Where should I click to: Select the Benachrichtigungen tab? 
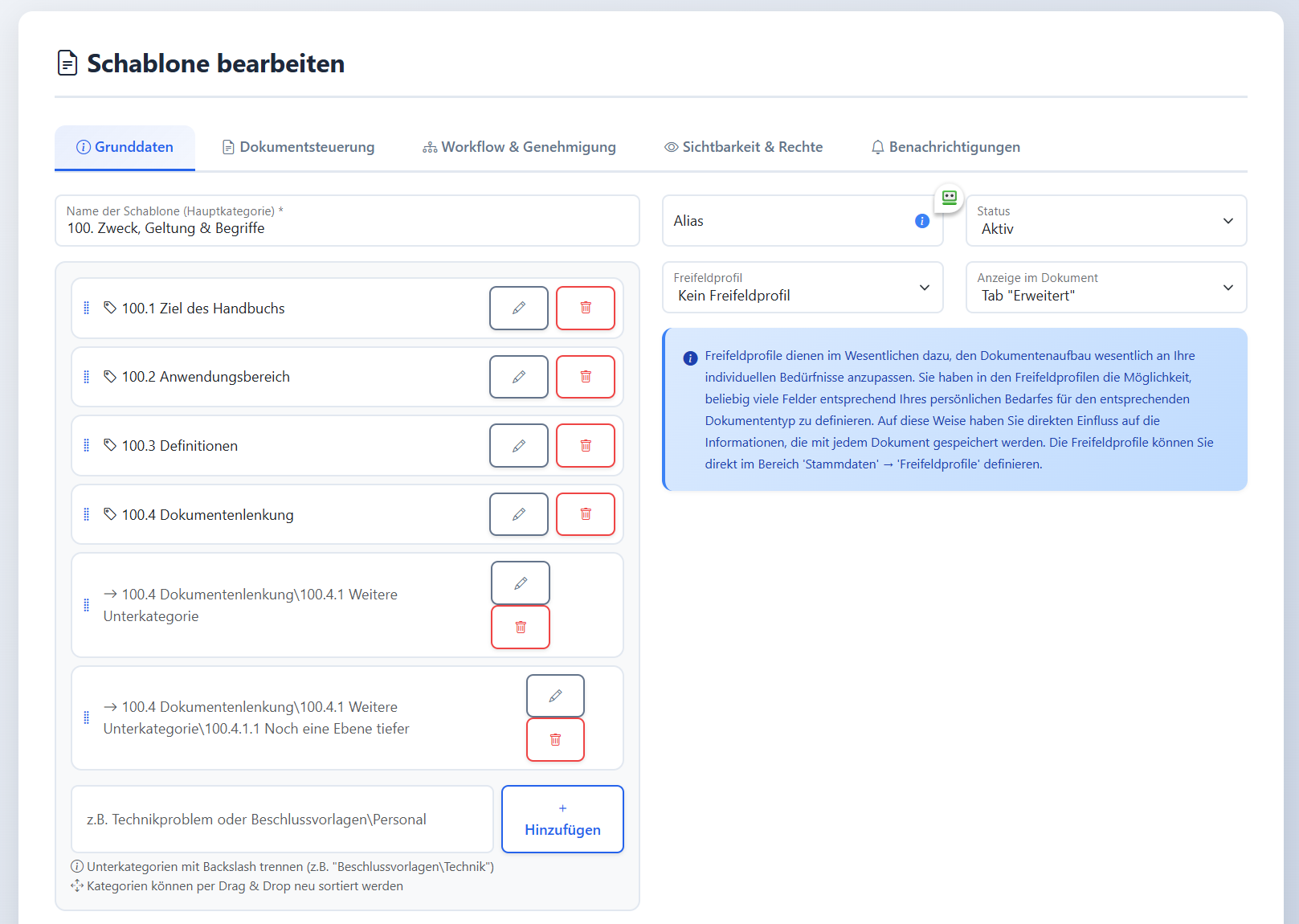click(946, 147)
